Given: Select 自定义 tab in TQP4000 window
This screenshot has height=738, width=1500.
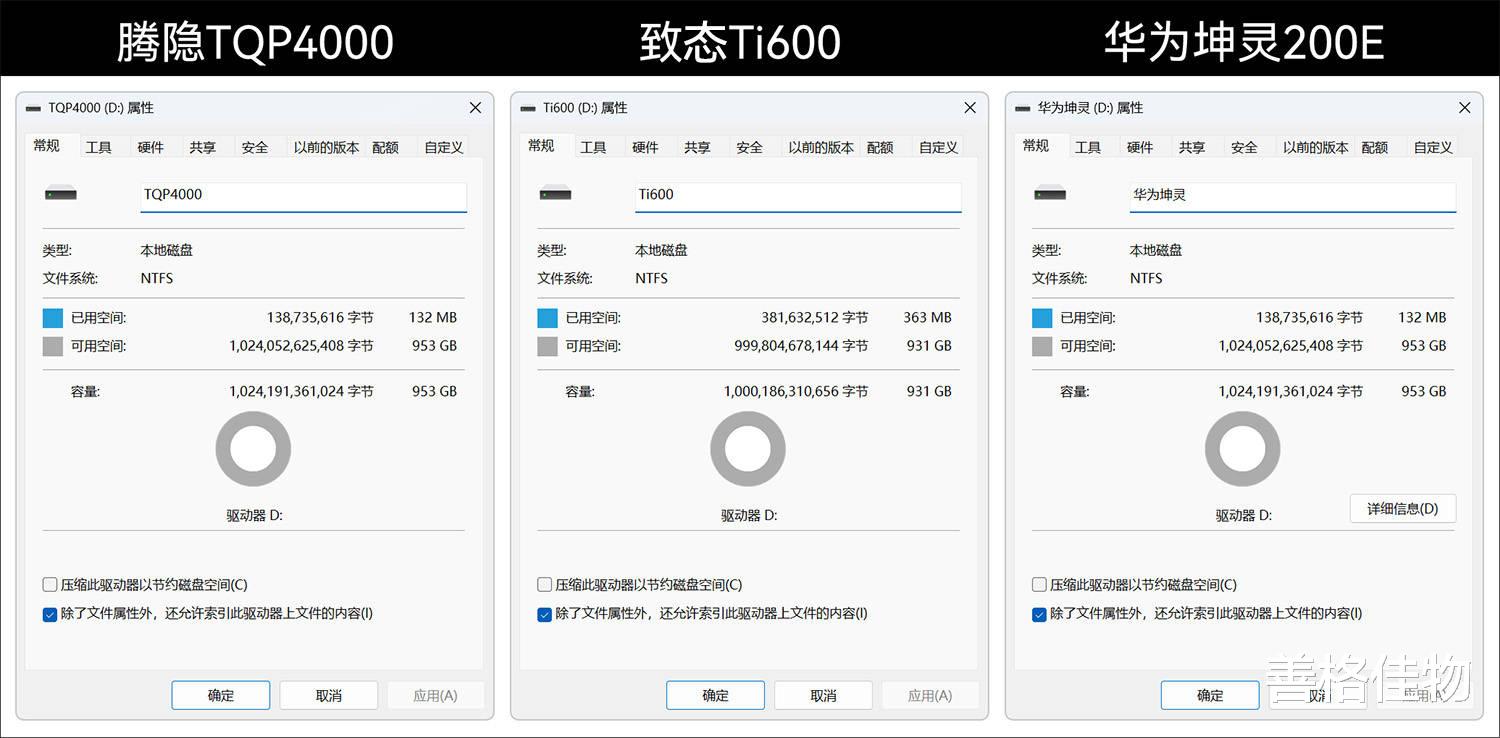Looking at the screenshot, I should (x=444, y=147).
